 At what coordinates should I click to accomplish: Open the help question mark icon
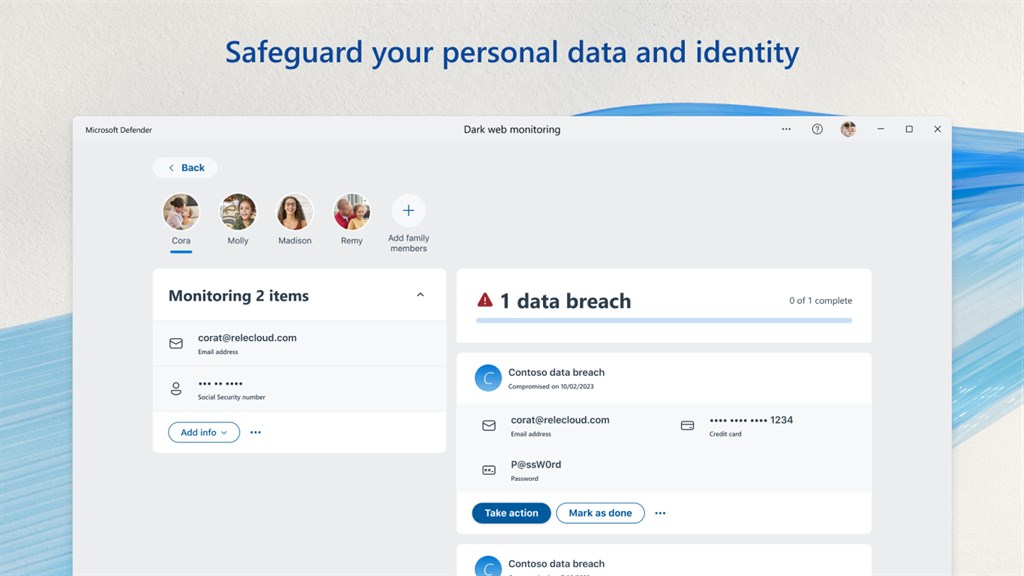(817, 129)
